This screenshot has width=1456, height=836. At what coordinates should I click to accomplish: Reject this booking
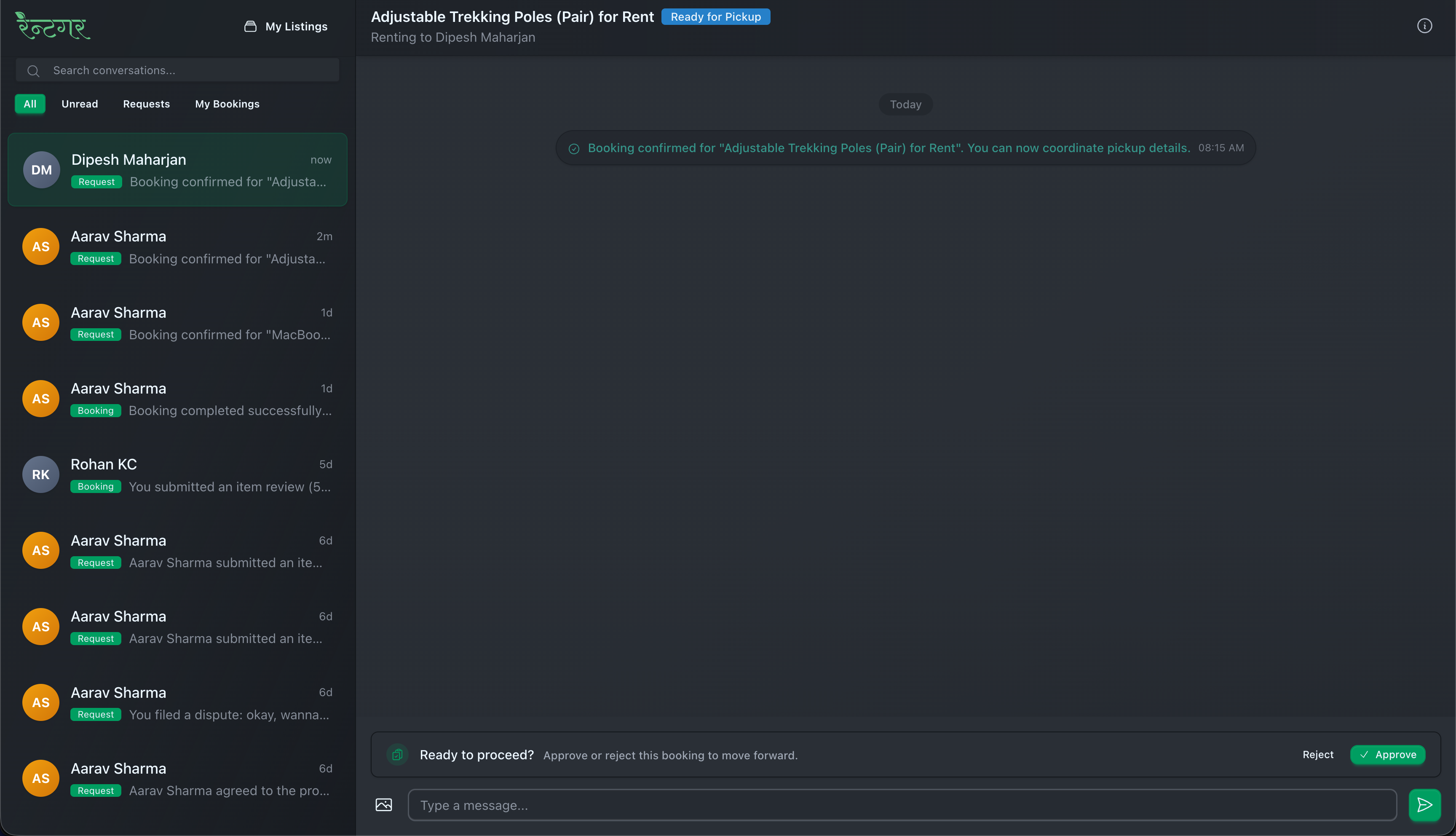(x=1318, y=755)
